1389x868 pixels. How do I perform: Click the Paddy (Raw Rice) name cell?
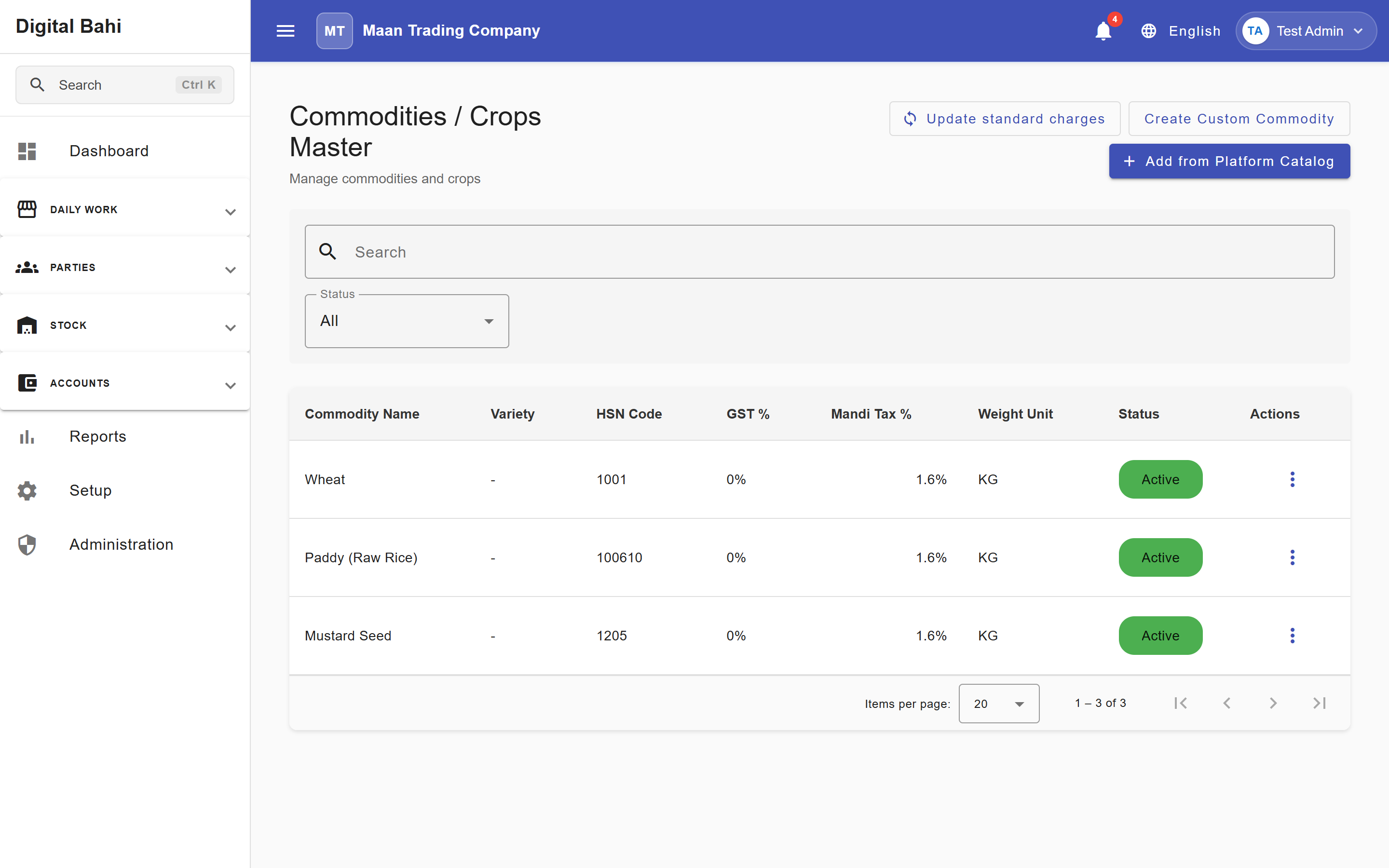coord(361,557)
